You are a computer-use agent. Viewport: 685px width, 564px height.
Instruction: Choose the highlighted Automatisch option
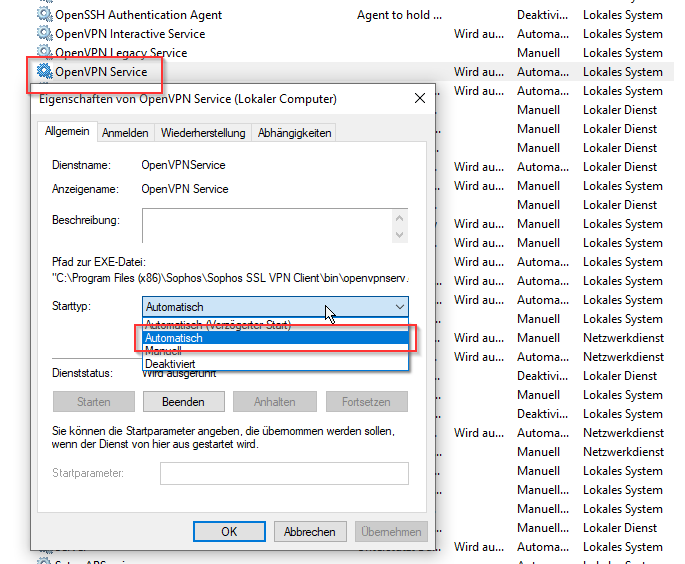275,338
